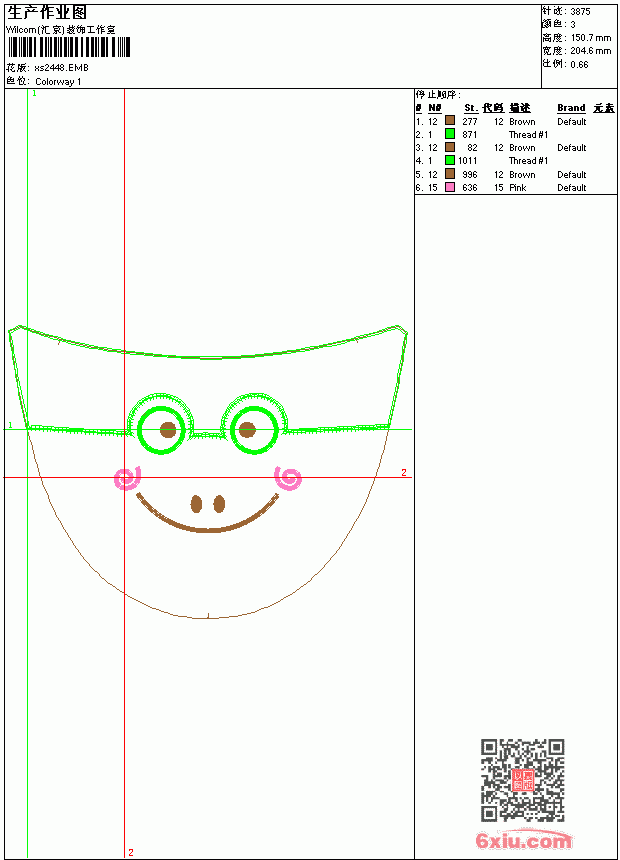Screen dimensions: 620x860
Task: Click the brown swatch in stop row 1
Action: pos(450,120)
